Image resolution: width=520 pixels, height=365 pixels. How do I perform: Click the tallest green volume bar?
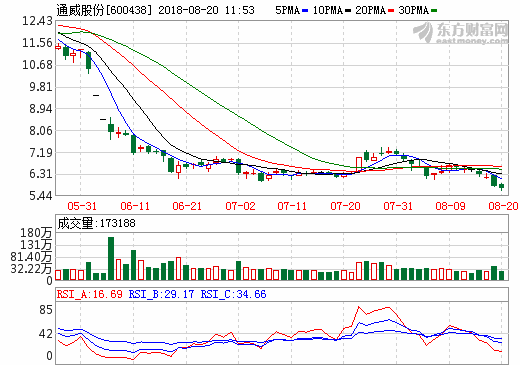(x=111, y=258)
